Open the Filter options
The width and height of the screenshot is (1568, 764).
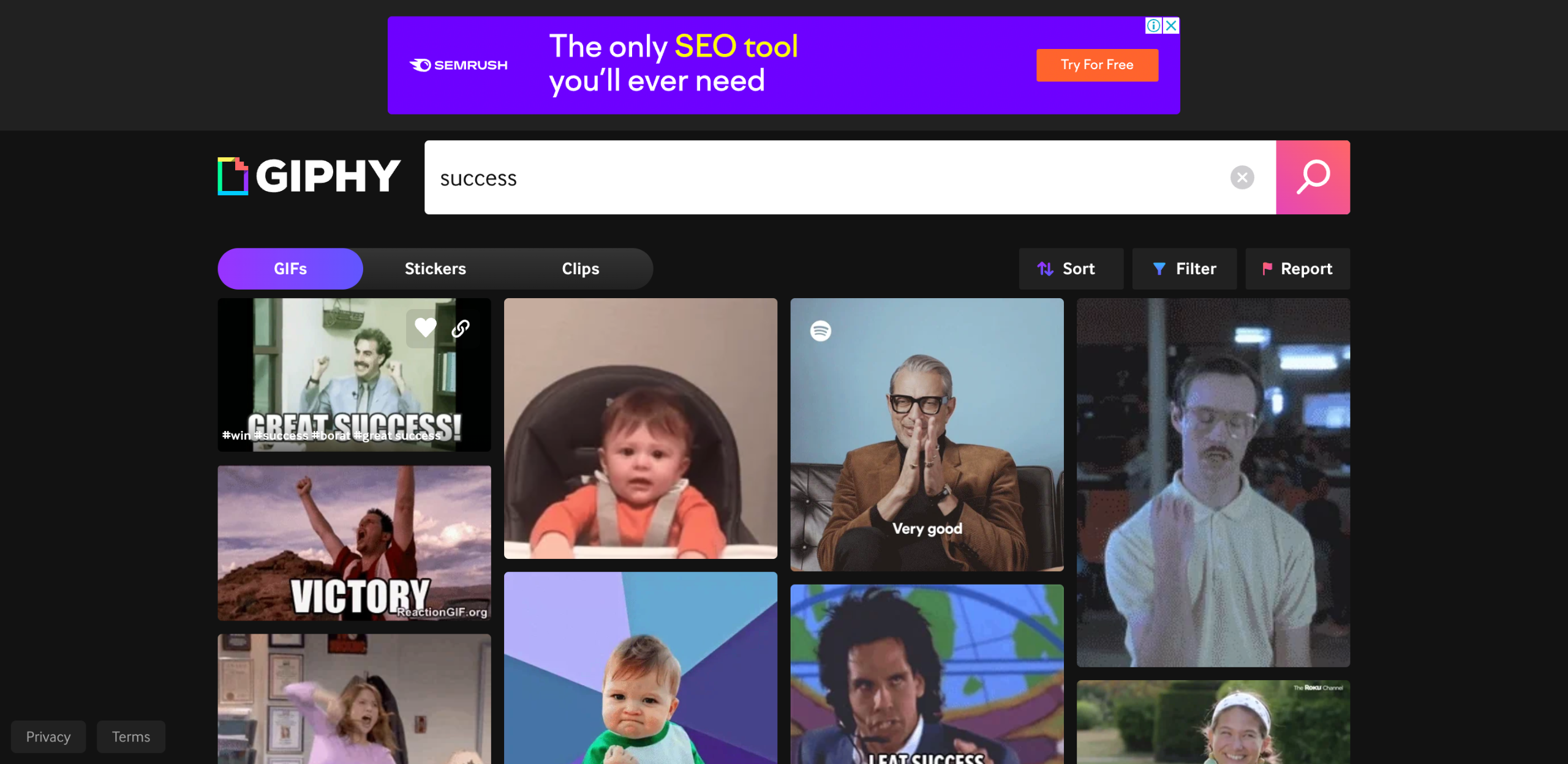1184,269
